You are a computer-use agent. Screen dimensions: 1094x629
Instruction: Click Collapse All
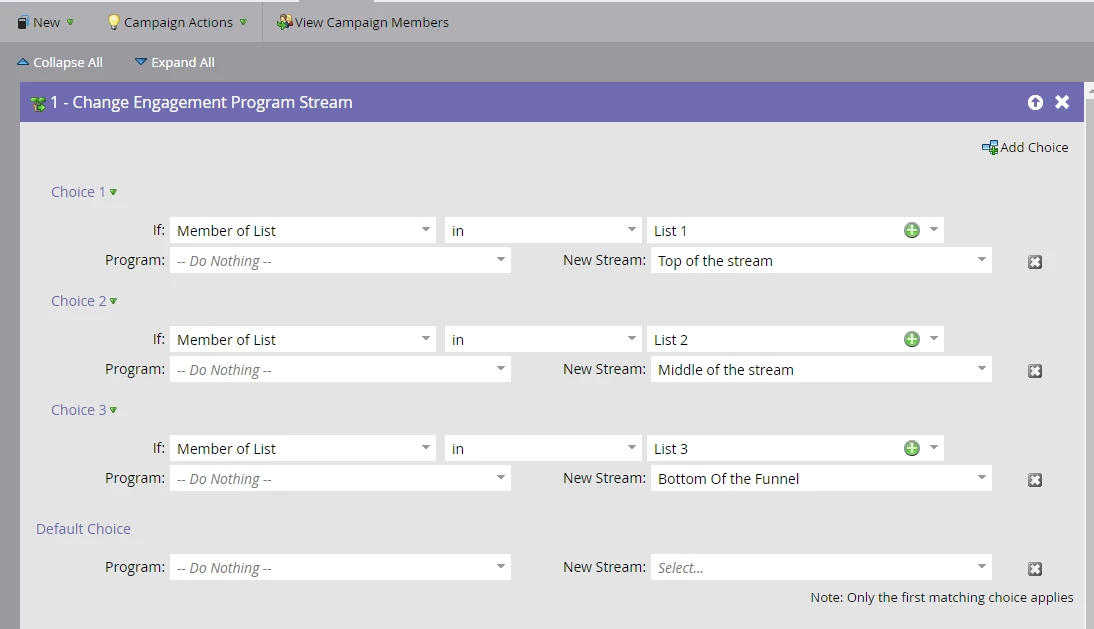click(59, 62)
